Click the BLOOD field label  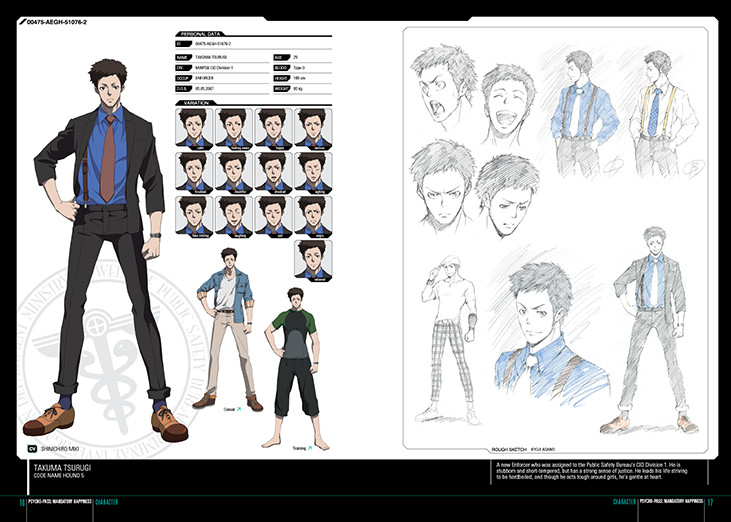point(275,67)
